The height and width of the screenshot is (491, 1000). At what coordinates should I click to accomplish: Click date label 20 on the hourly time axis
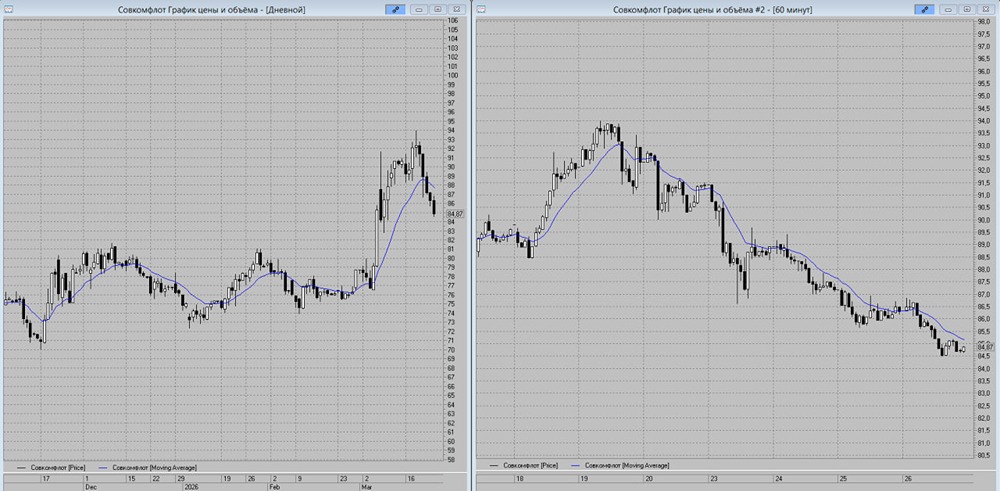click(649, 478)
